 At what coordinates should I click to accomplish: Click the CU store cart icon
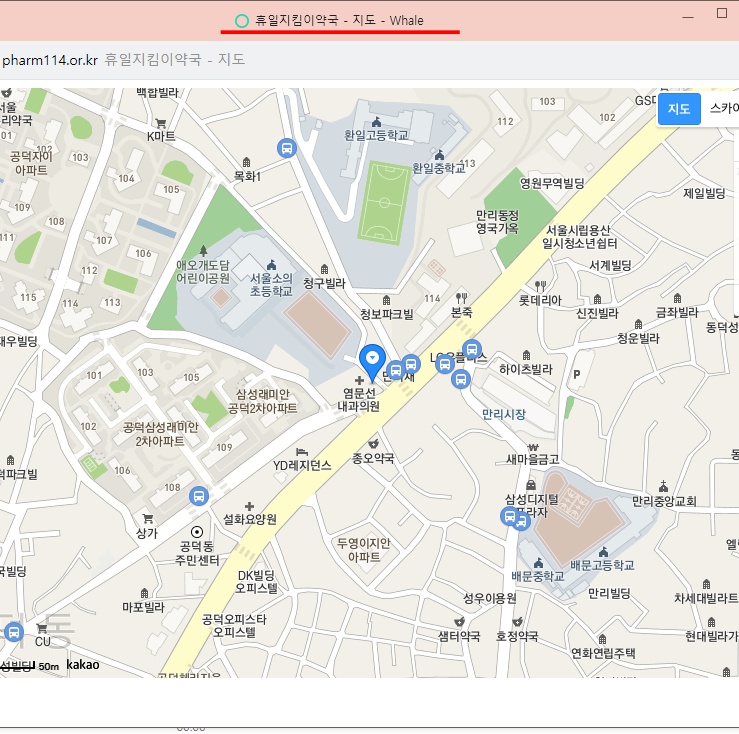coord(42,628)
